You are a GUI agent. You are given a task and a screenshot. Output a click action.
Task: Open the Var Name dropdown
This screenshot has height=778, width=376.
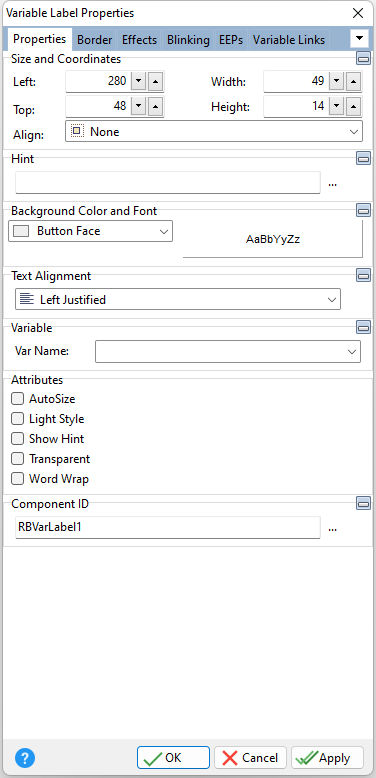pos(228,351)
